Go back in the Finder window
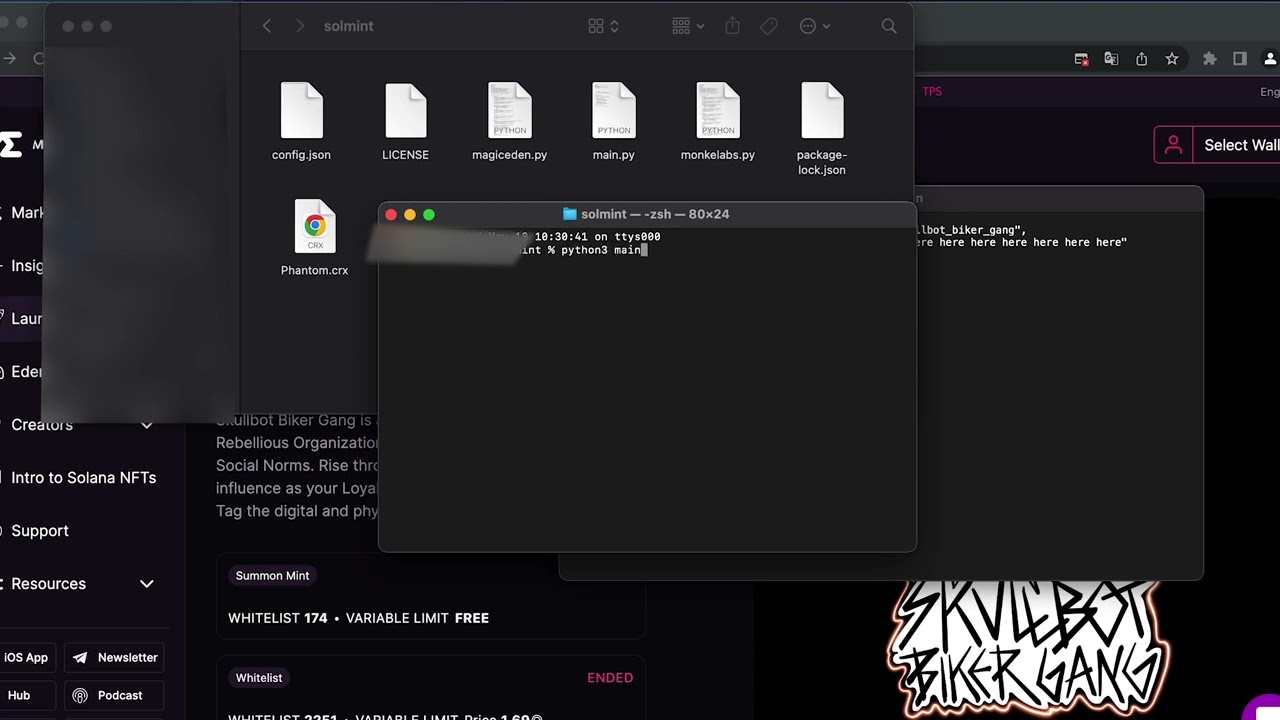The width and height of the screenshot is (1280, 720). (x=266, y=26)
